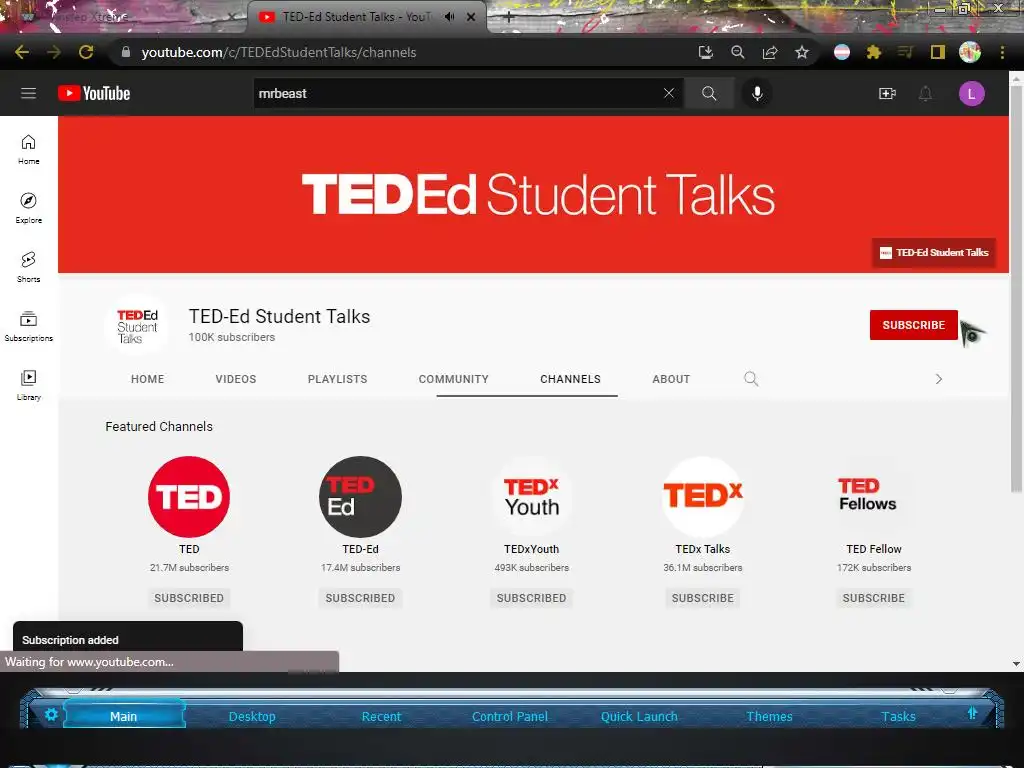Open the TED-Ed channel avatar
This screenshot has width=1024, height=768.
[x=360, y=497]
